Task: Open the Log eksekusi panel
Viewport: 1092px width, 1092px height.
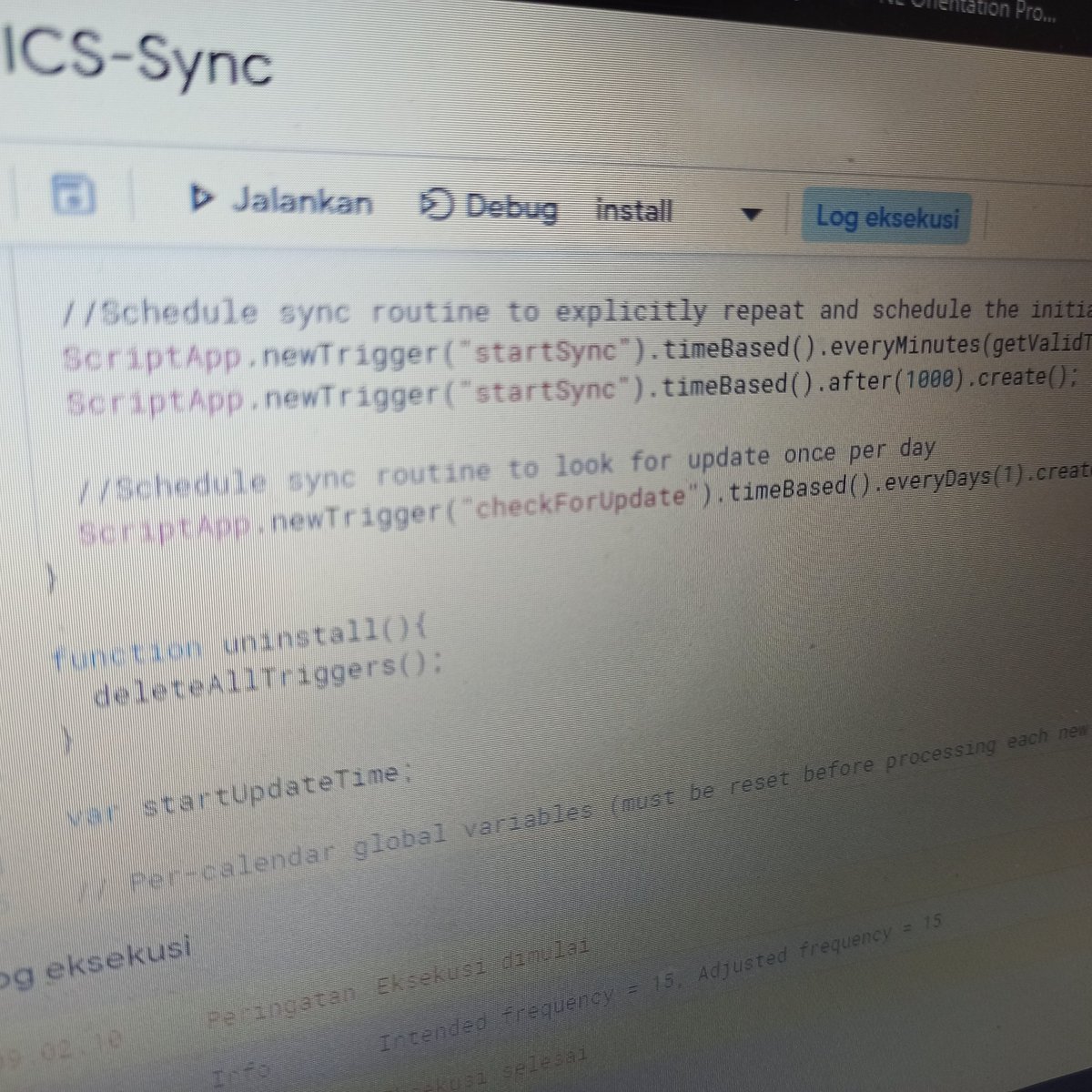Action: point(889,217)
